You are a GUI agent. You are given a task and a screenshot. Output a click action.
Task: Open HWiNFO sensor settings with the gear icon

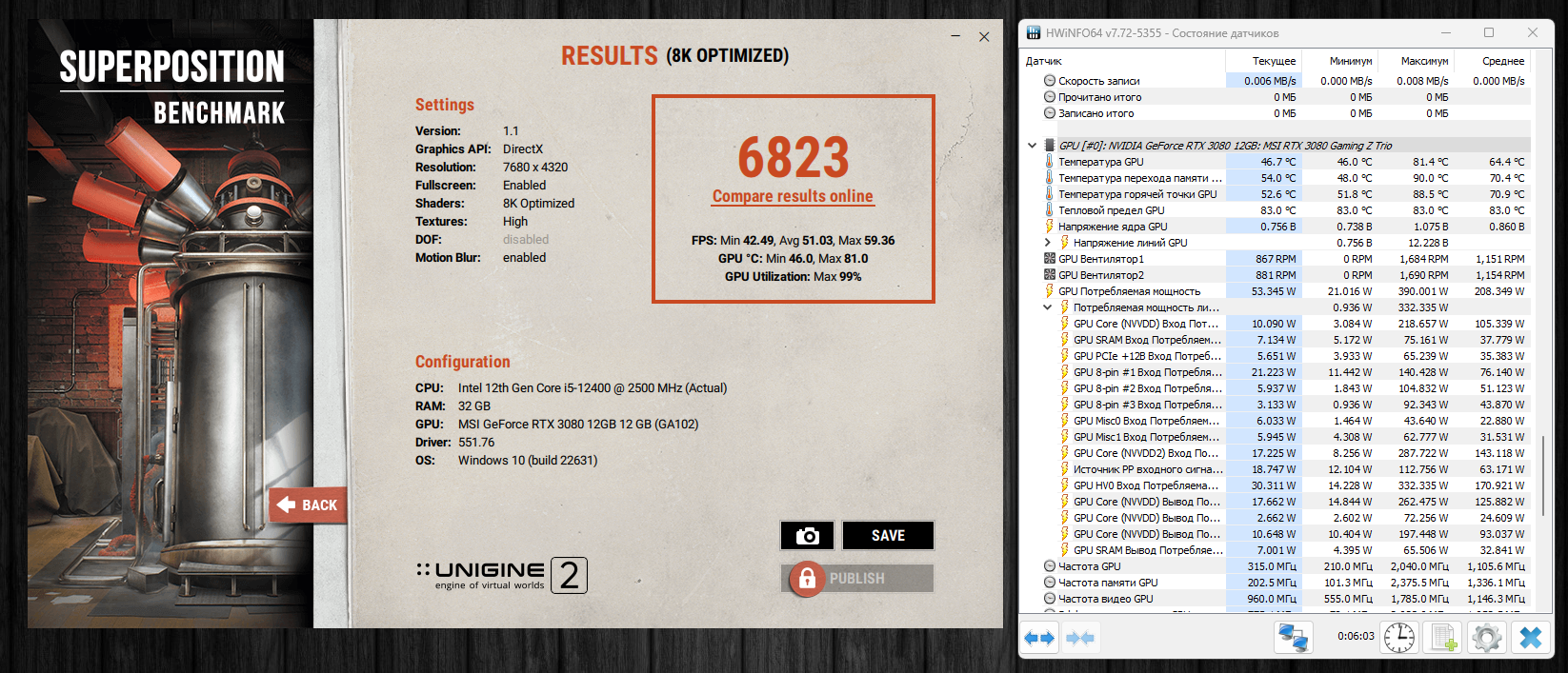point(1486,637)
